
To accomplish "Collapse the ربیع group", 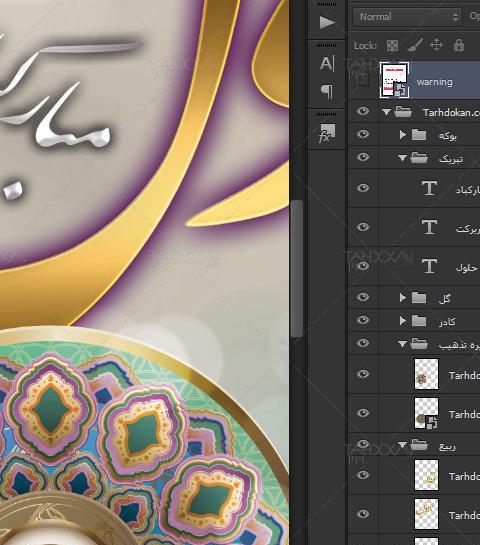I will 402,445.
